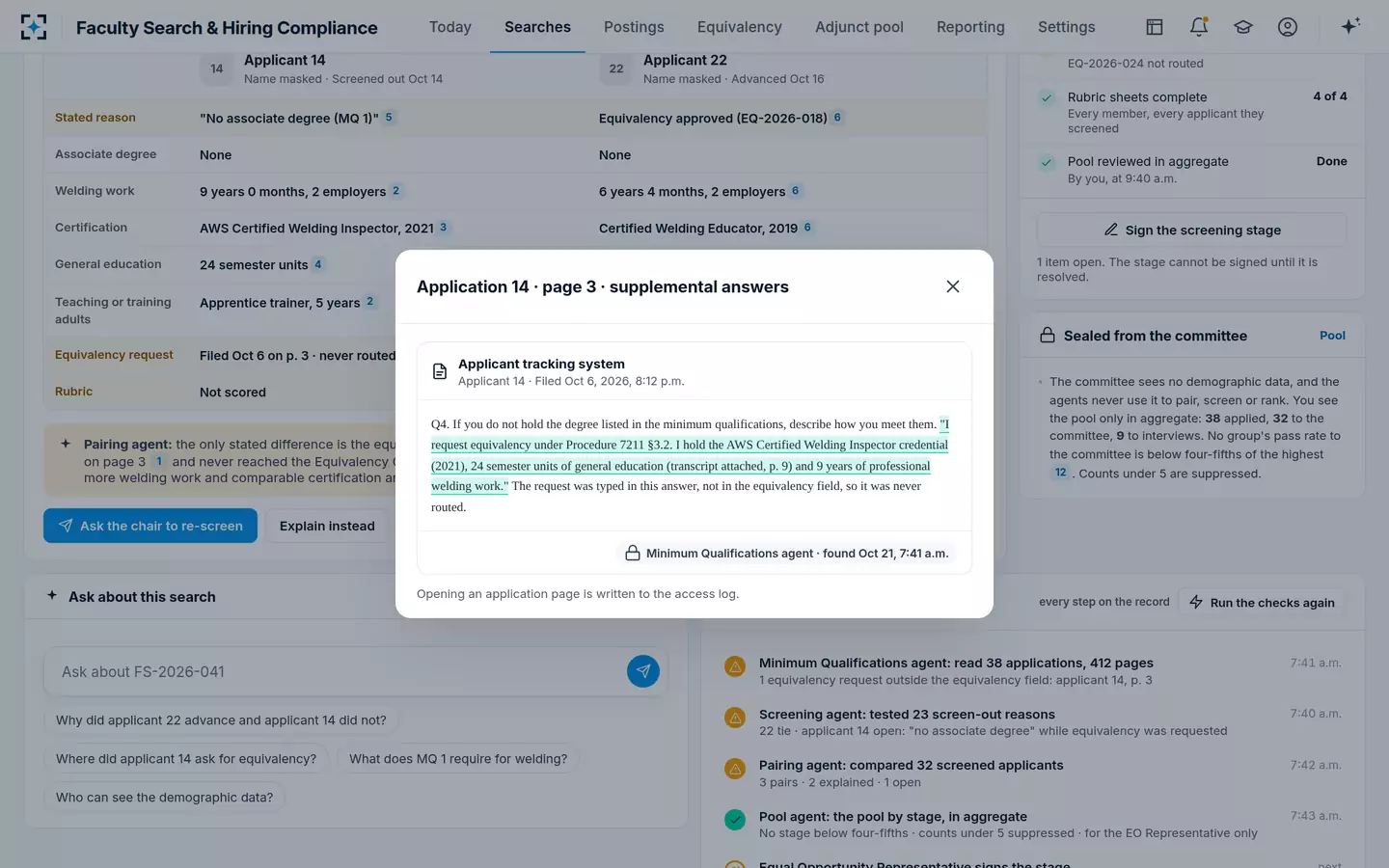Viewport: 1389px width, 868px height.
Task: Focus the Ask about FS-2026-041 field
Action: click(334, 671)
